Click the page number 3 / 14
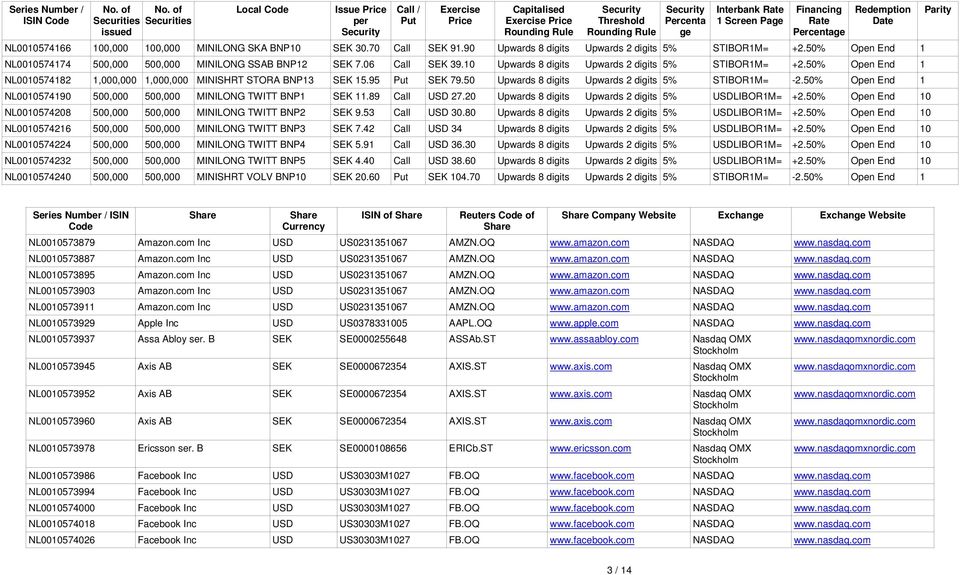Screen dimensions: 960x575 click(x=619, y=570)
